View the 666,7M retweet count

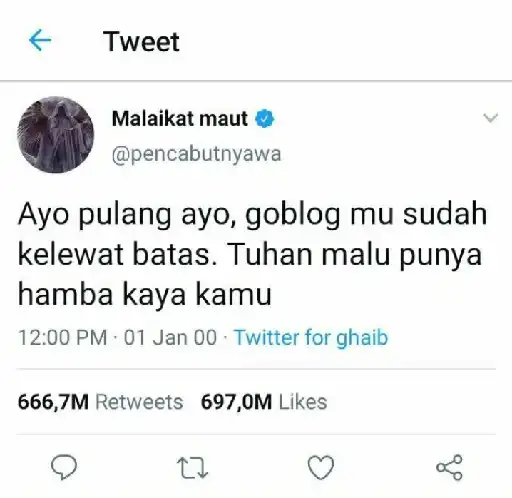53,402
